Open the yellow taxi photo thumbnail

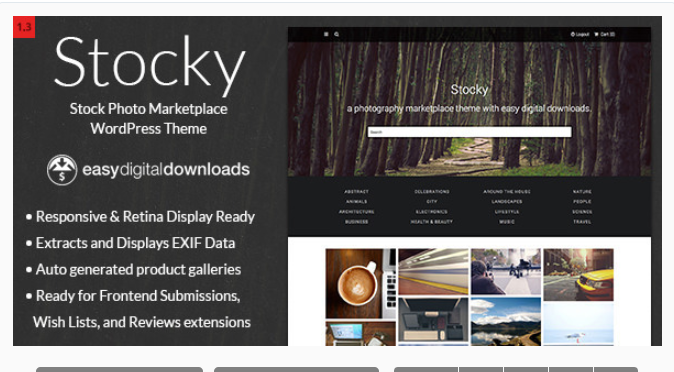click(x=579, y=274)
